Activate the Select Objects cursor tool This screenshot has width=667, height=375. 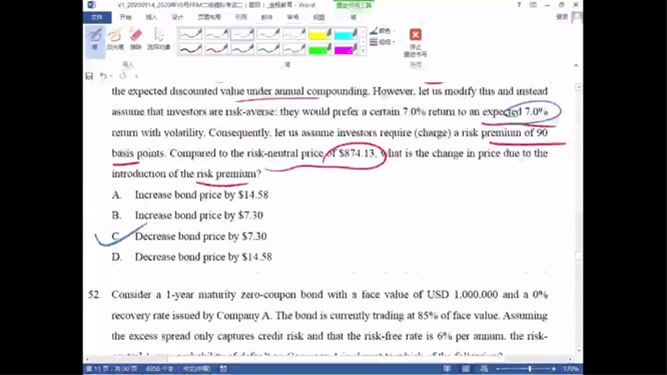159,40
